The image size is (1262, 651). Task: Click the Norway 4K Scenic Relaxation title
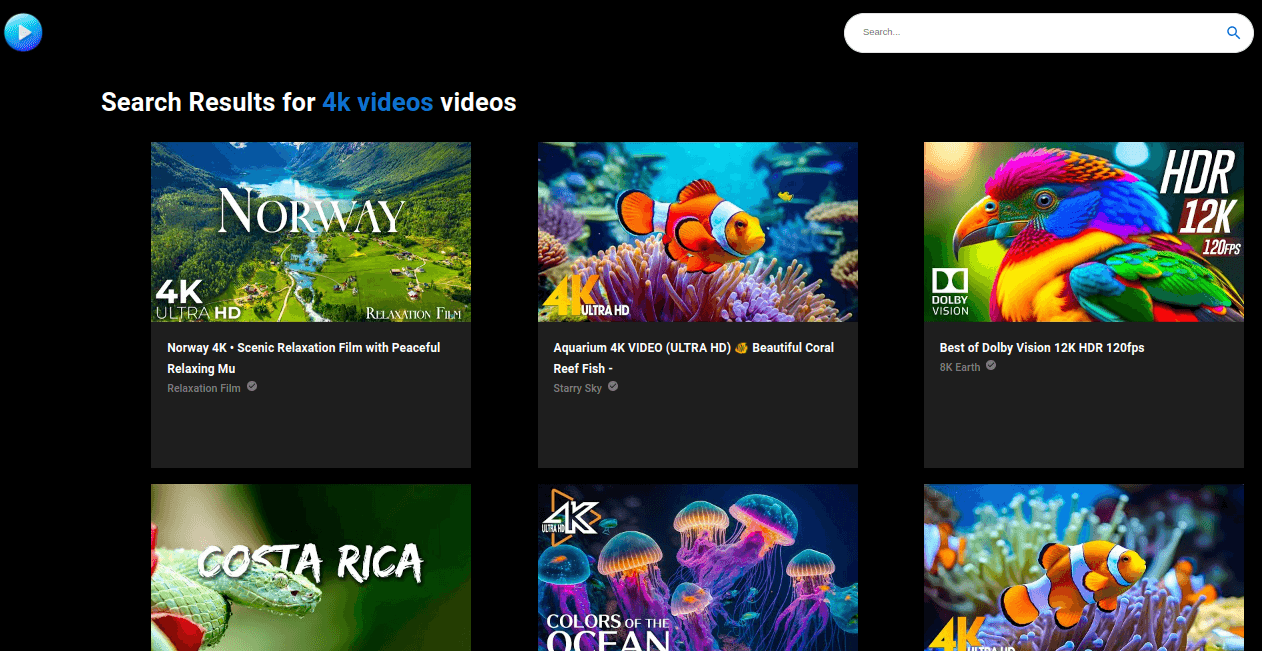pyautogui.click(x=303, y=358)
